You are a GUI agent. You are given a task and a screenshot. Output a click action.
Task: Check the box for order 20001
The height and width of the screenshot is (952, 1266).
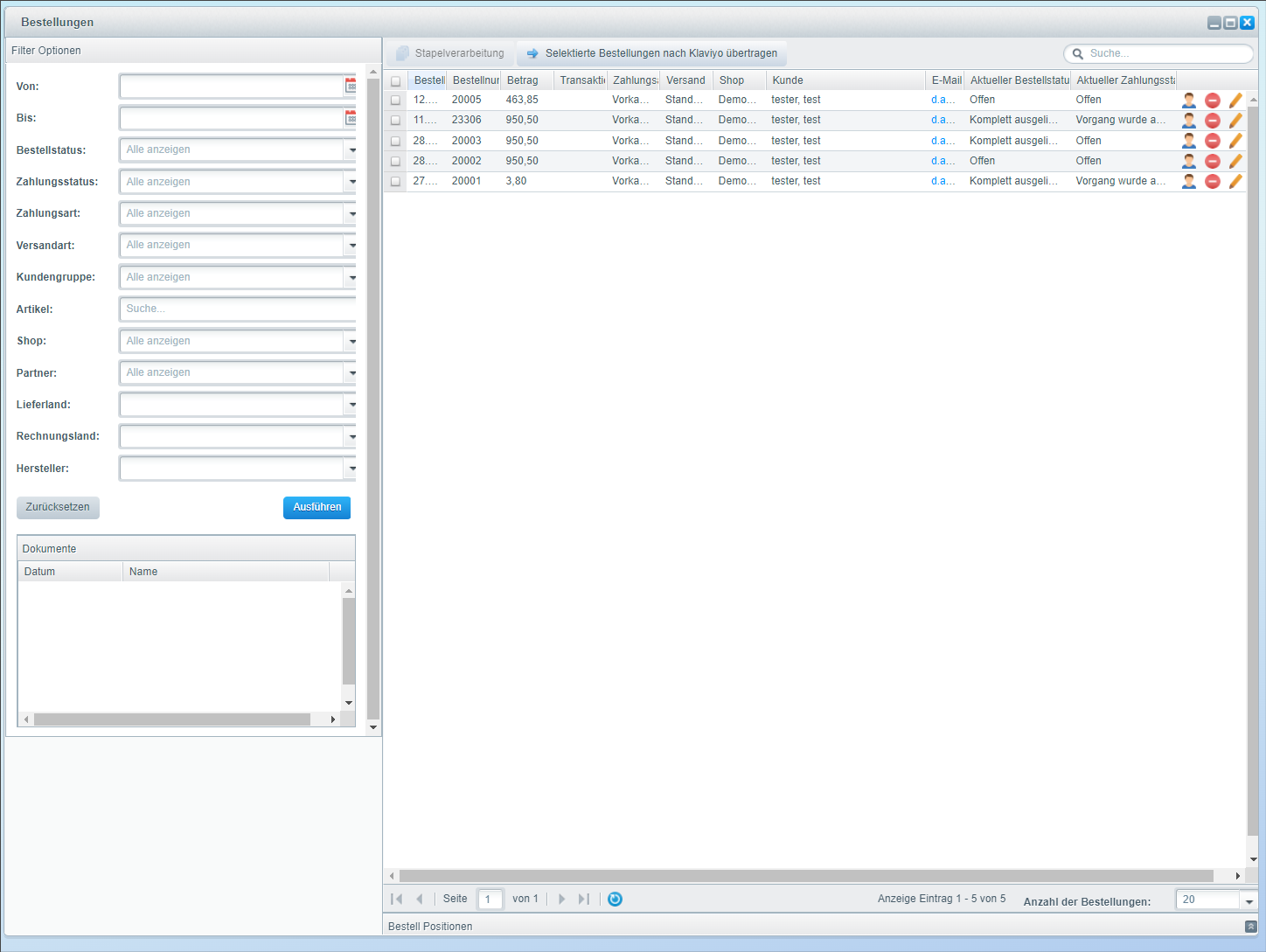coord(396,181)
